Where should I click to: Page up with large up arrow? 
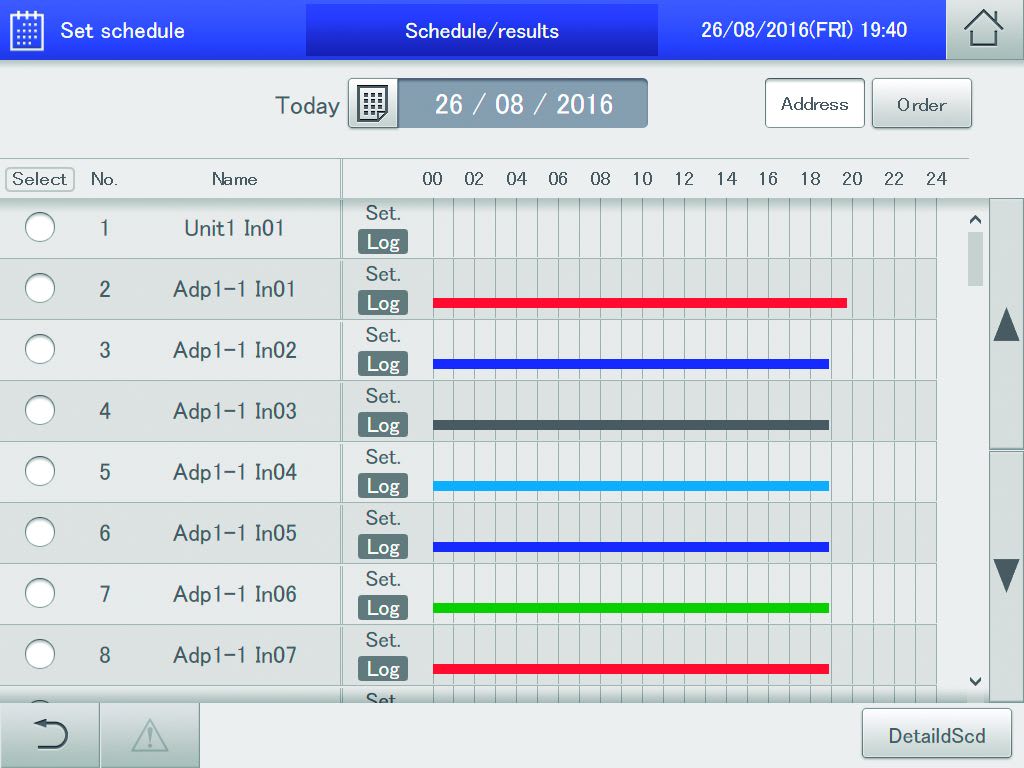(1006, 324)
